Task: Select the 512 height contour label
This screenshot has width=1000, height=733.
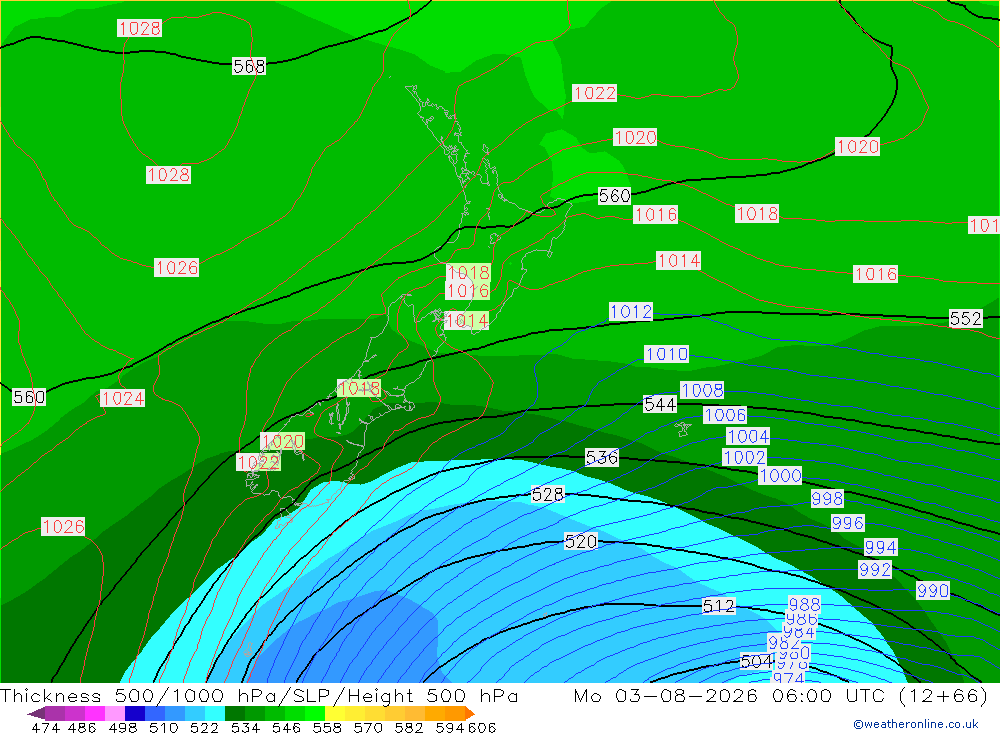Action: [718, 605]
